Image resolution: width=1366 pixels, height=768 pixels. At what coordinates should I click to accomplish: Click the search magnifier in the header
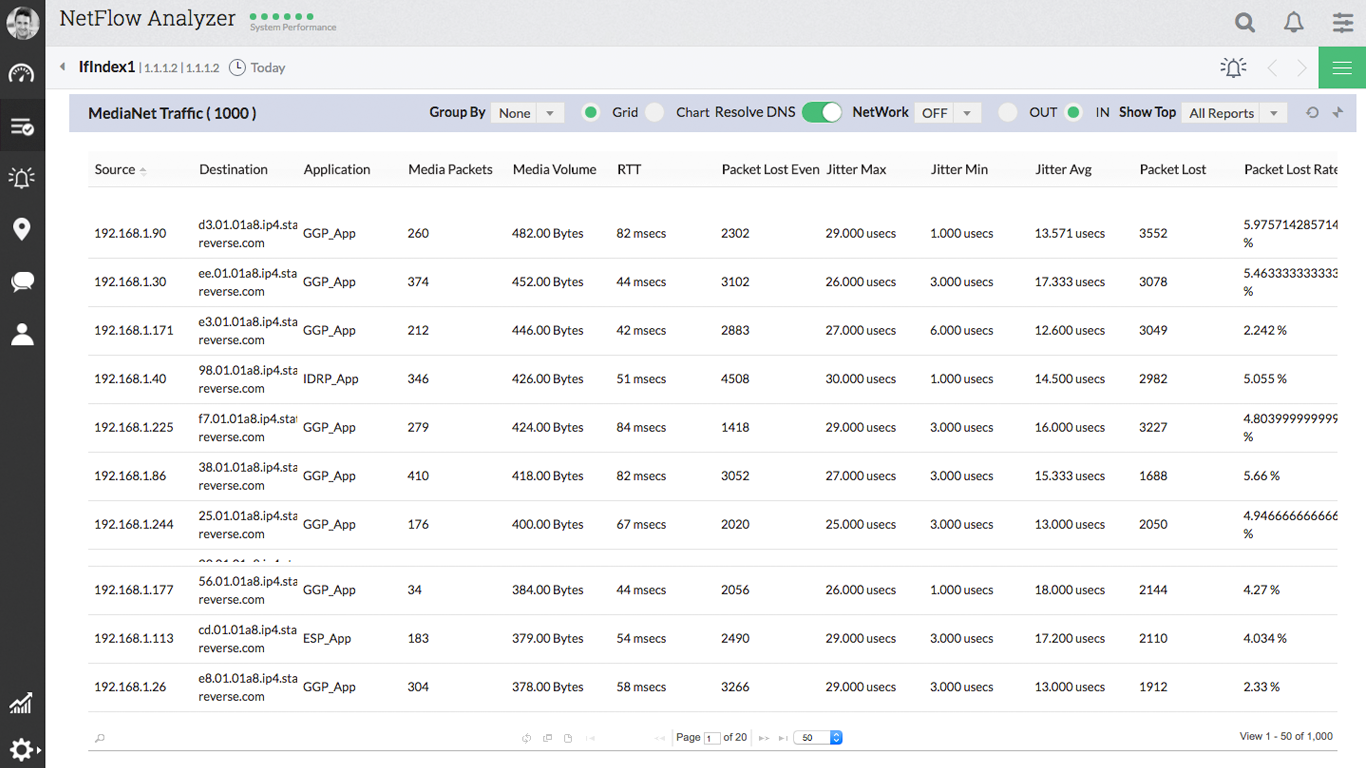coord(1245,22)
